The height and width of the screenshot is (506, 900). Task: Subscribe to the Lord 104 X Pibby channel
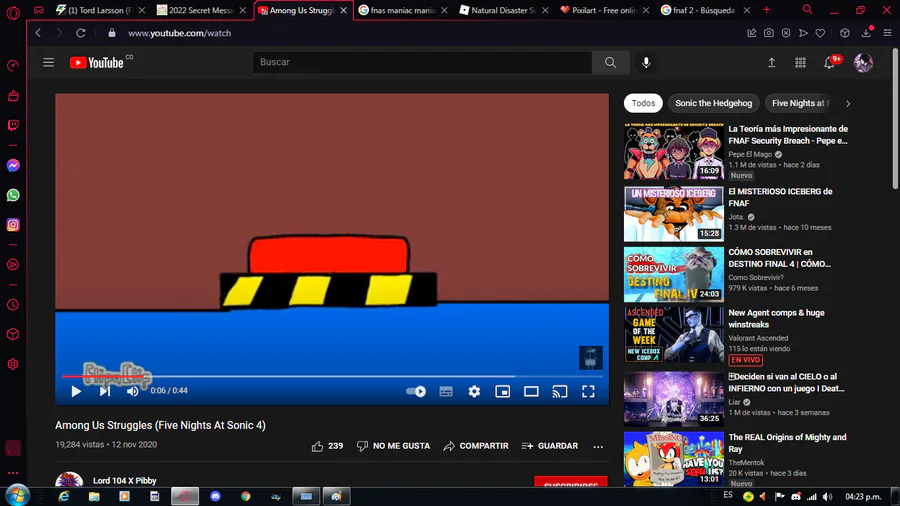tap(571, 482)
